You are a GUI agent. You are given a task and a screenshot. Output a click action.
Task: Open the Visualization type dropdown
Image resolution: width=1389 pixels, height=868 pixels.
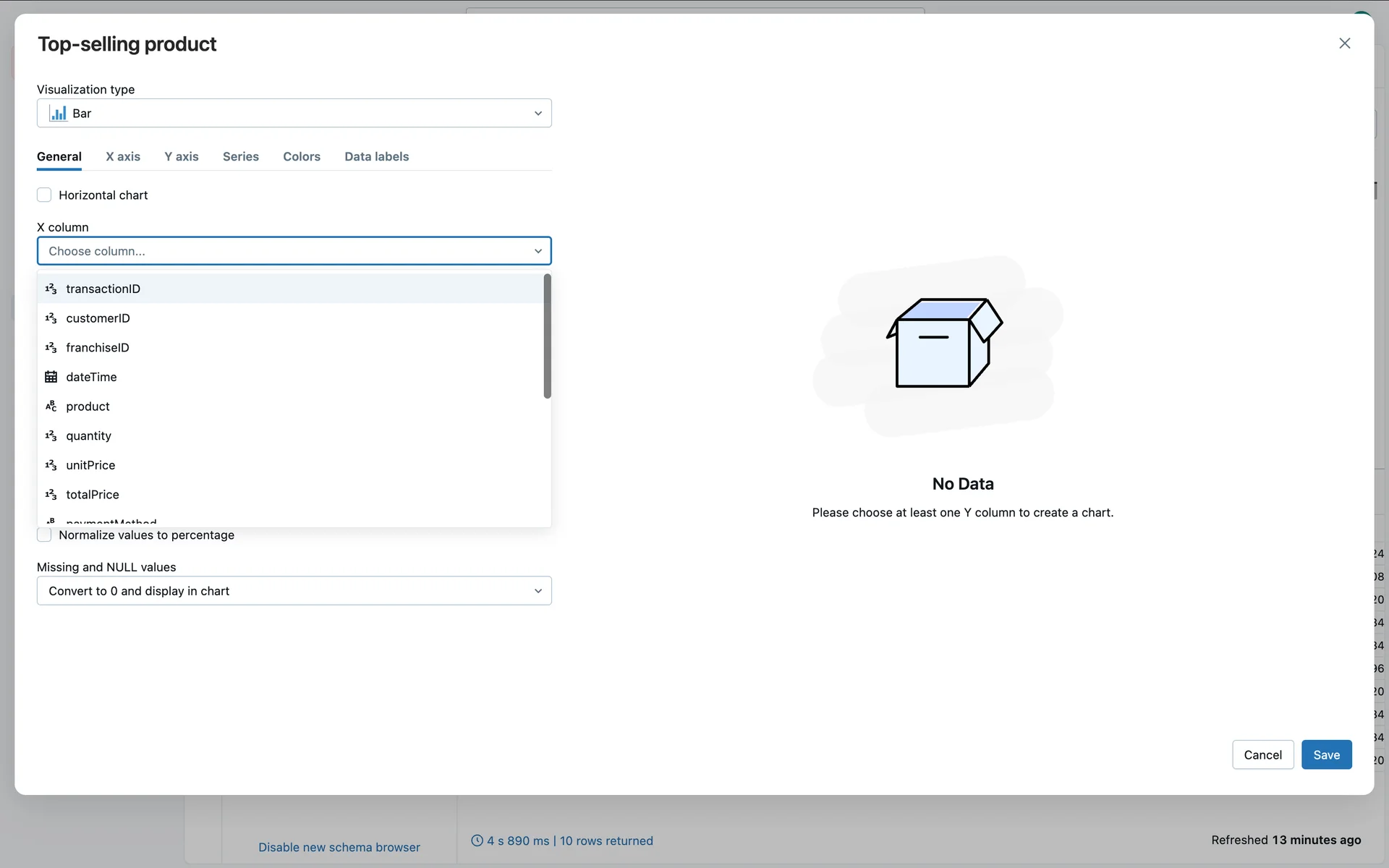tap(294, 114)
